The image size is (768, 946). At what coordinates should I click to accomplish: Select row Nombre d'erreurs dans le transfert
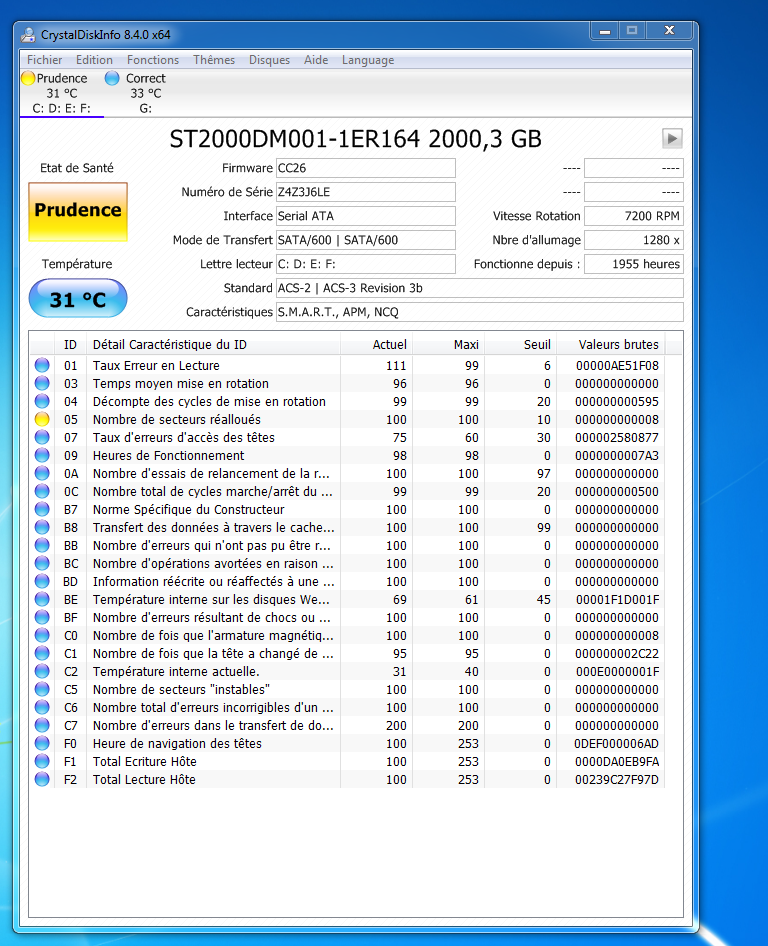348,725
